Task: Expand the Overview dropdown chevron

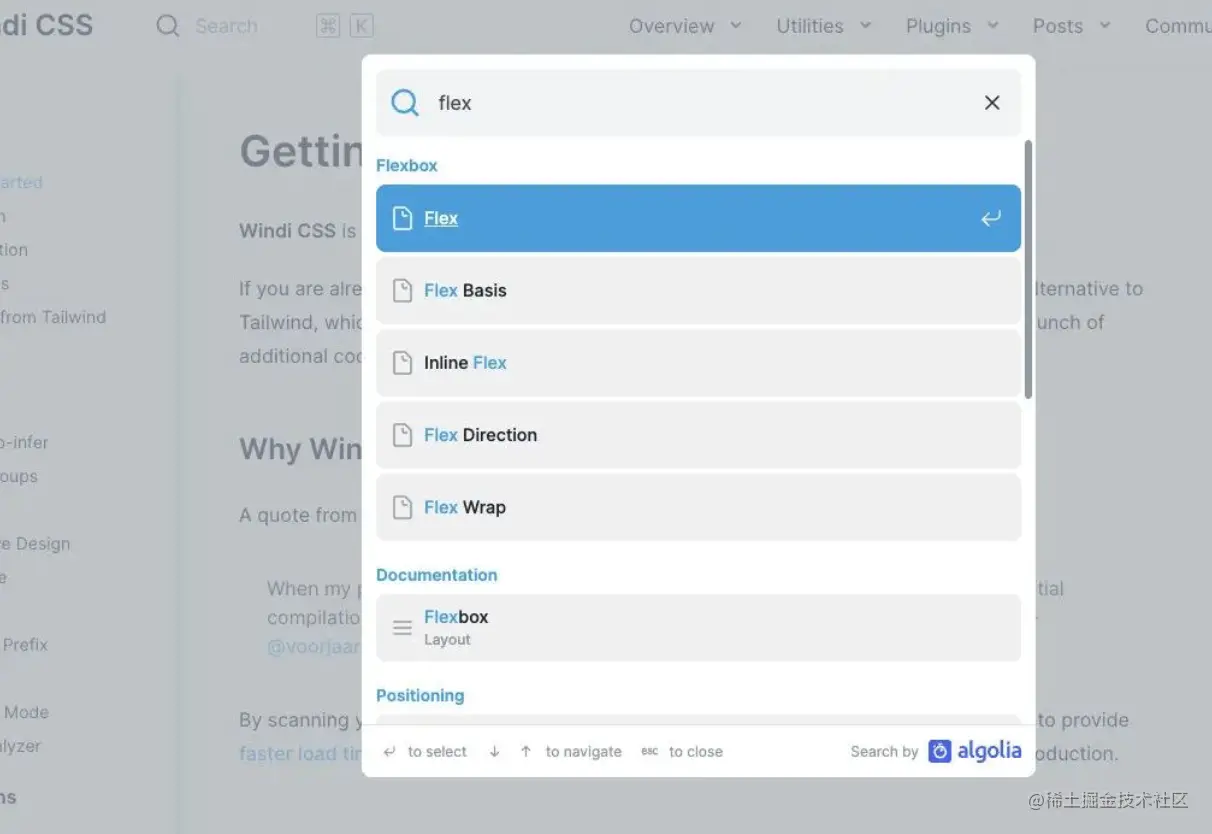Action: coord(736,25)
